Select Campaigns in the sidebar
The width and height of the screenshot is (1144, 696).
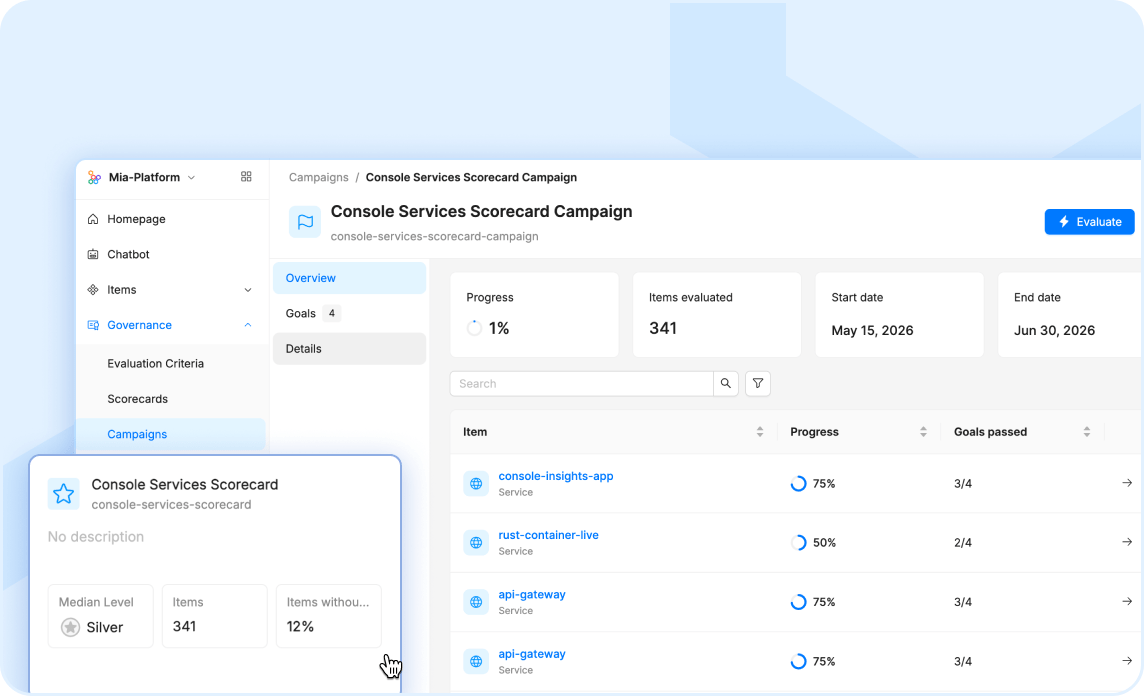171,434
